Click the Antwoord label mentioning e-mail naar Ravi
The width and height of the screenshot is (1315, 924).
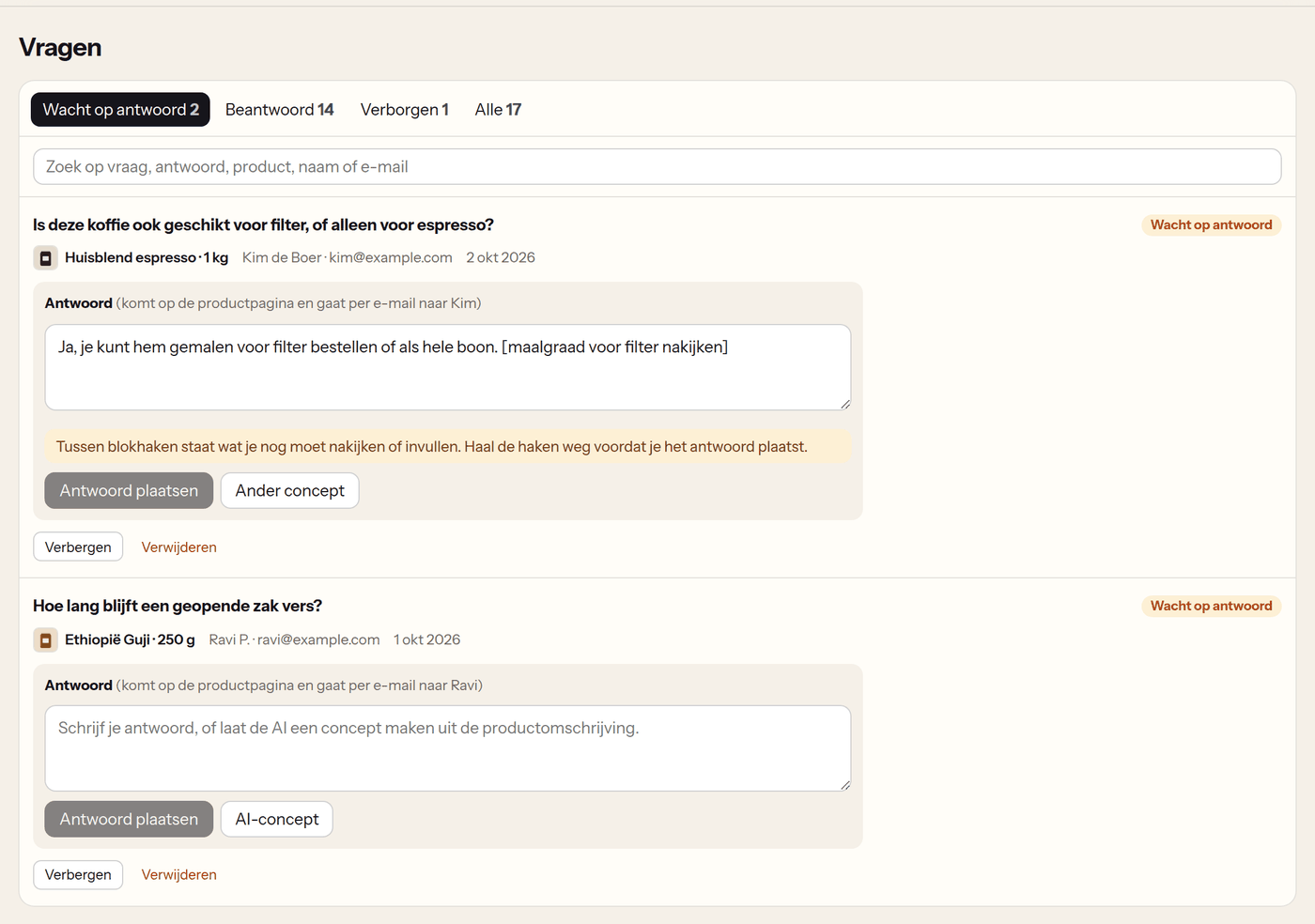264,685
